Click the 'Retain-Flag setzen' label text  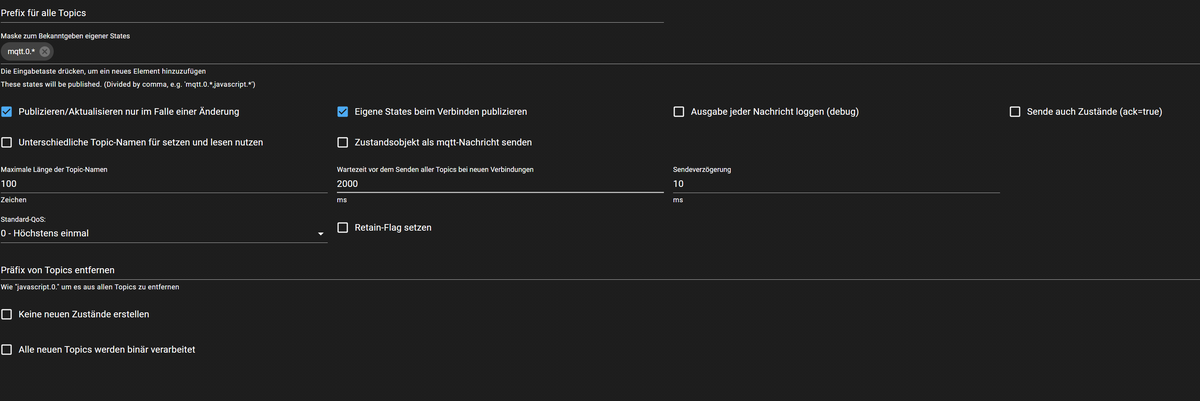click(x=393, y=228)
